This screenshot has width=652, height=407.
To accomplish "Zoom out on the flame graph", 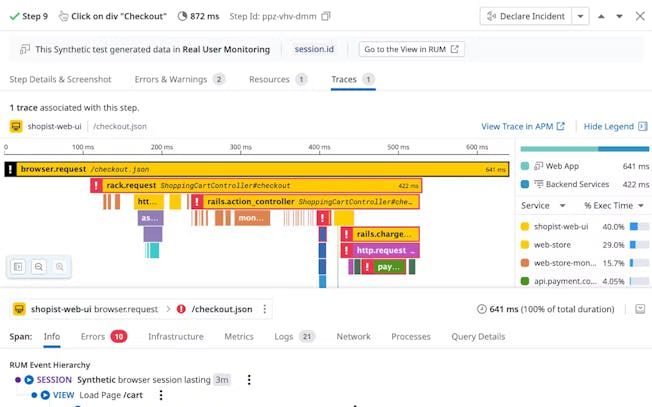I will [39, 267].
